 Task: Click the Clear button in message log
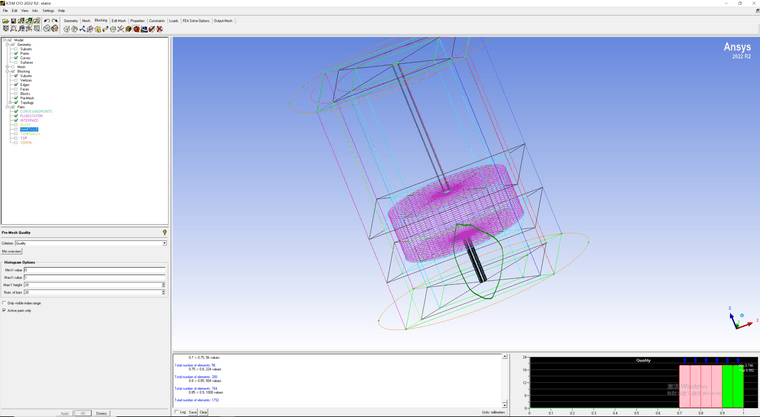204,412
